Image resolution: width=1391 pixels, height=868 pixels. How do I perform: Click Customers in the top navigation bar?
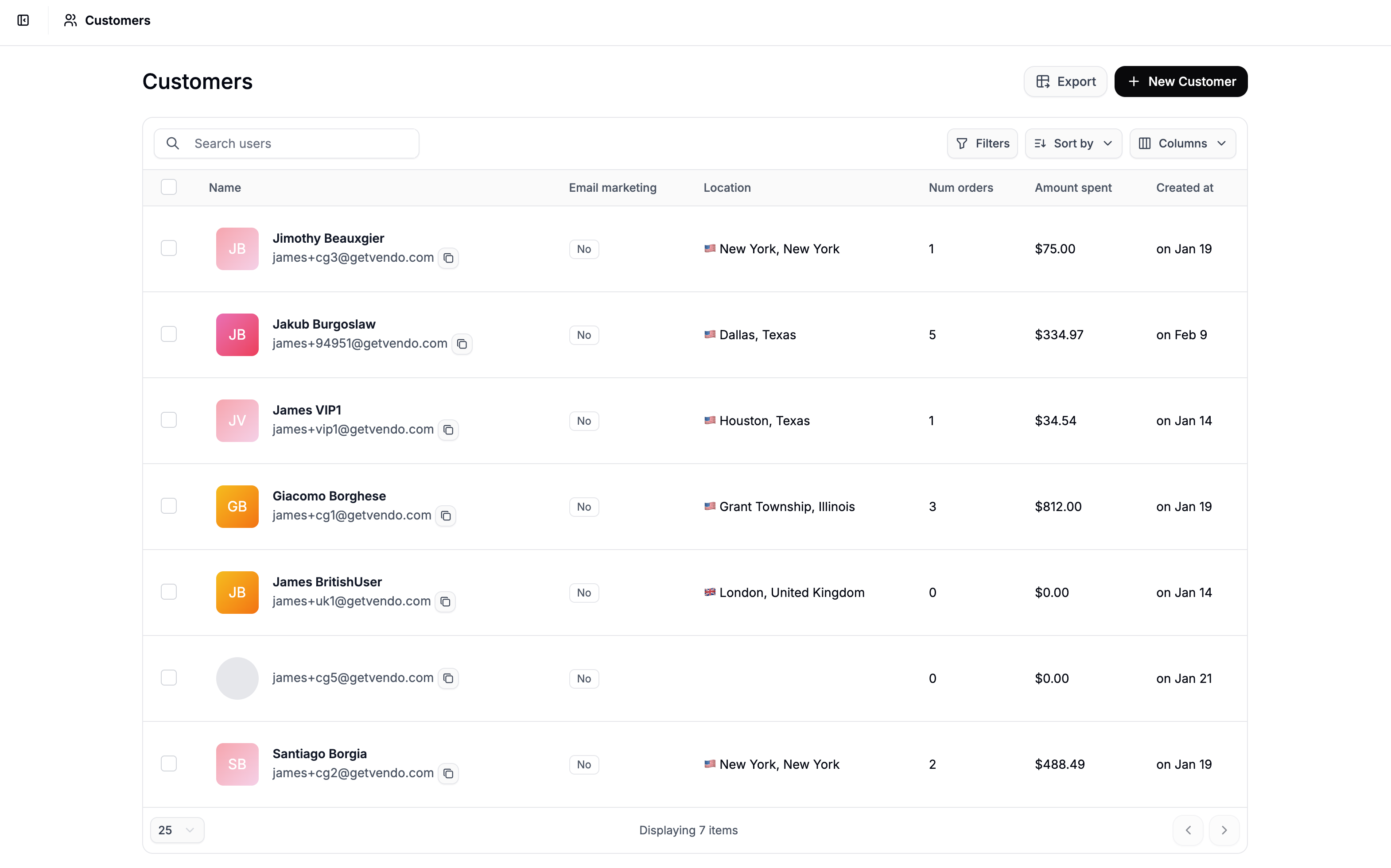(x=117, y=20)
